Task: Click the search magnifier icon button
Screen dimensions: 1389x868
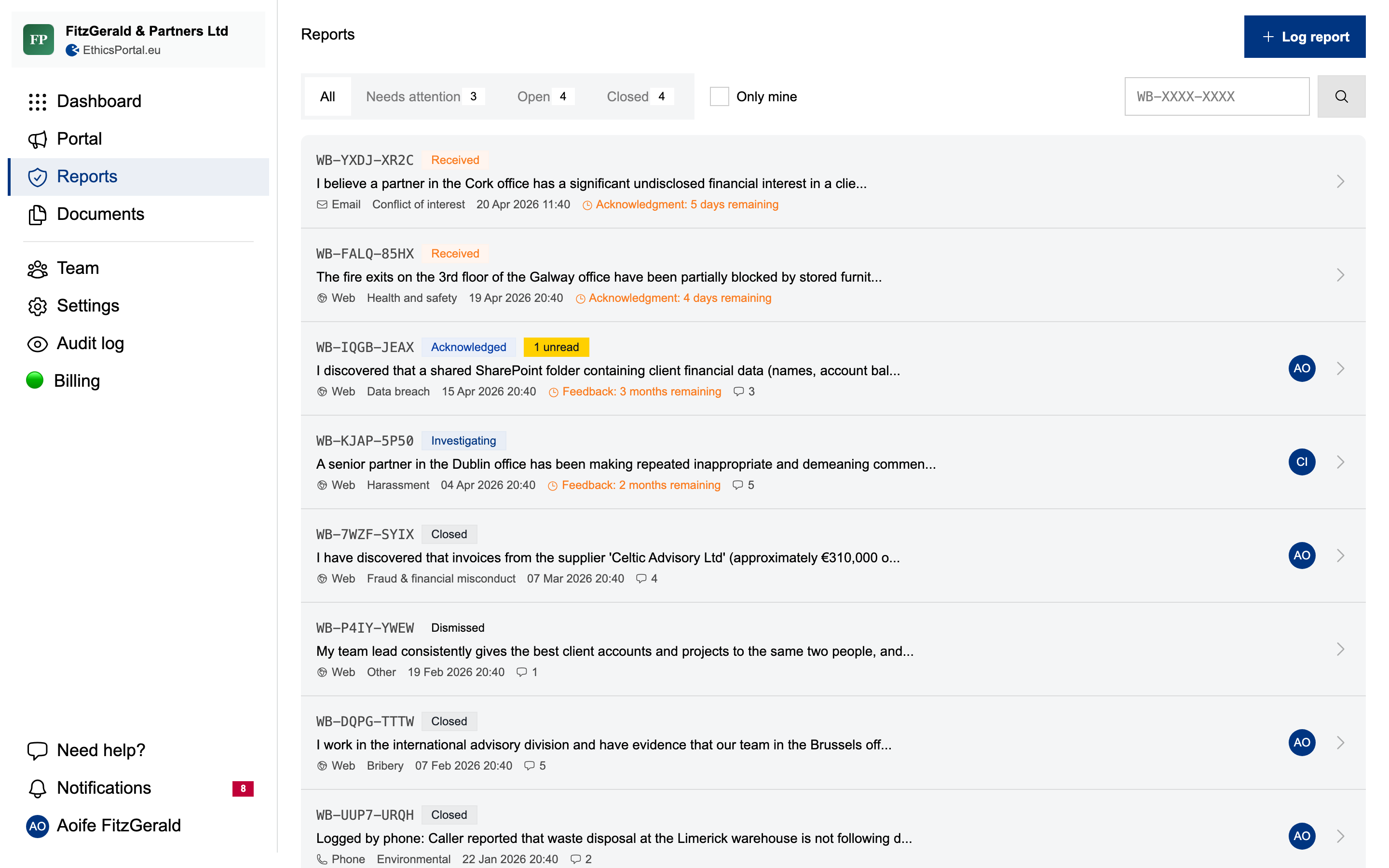Action: pos(1341,96)
